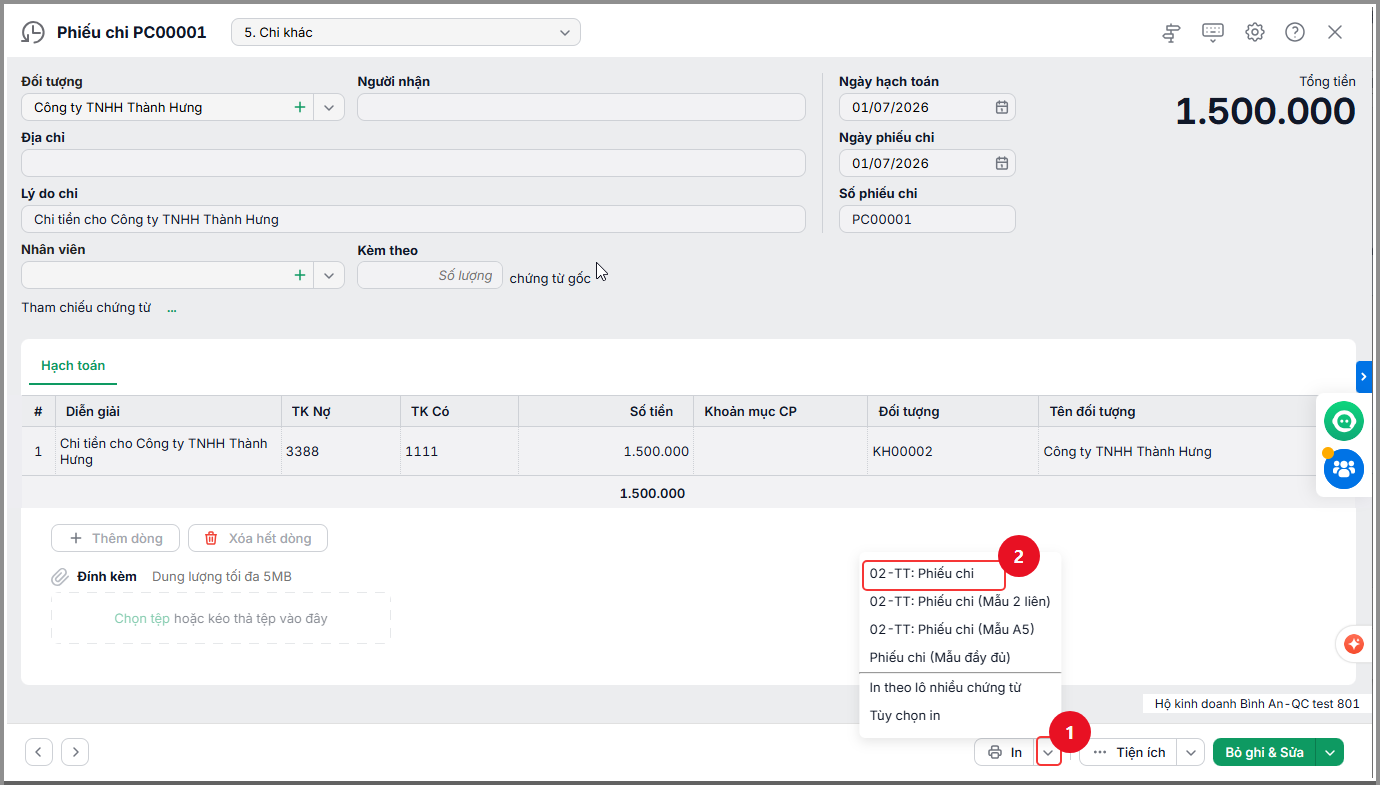1380x785 pixels.
Task: Expand Tiện ích dropdown arrow
Action: tap(1190, 752)
